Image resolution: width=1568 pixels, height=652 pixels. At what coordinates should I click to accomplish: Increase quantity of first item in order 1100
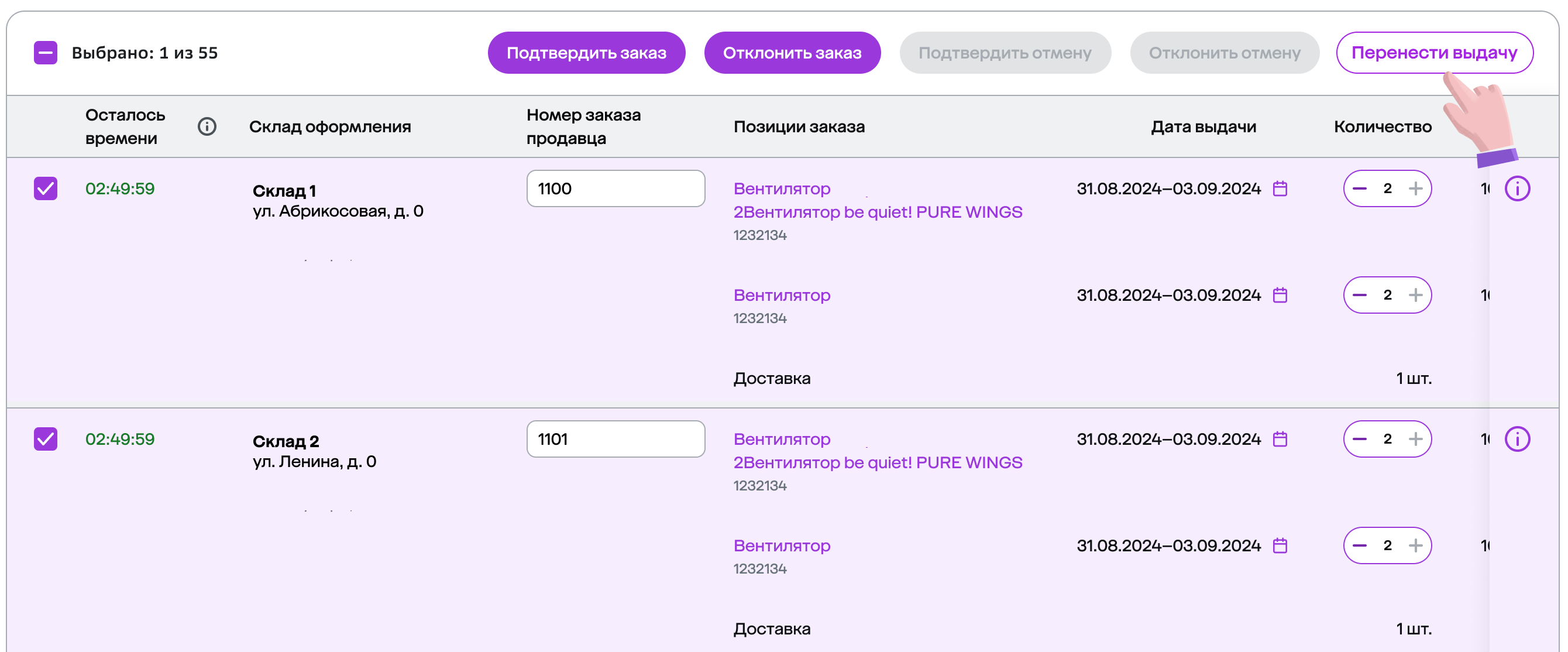tap(1416, 188)
